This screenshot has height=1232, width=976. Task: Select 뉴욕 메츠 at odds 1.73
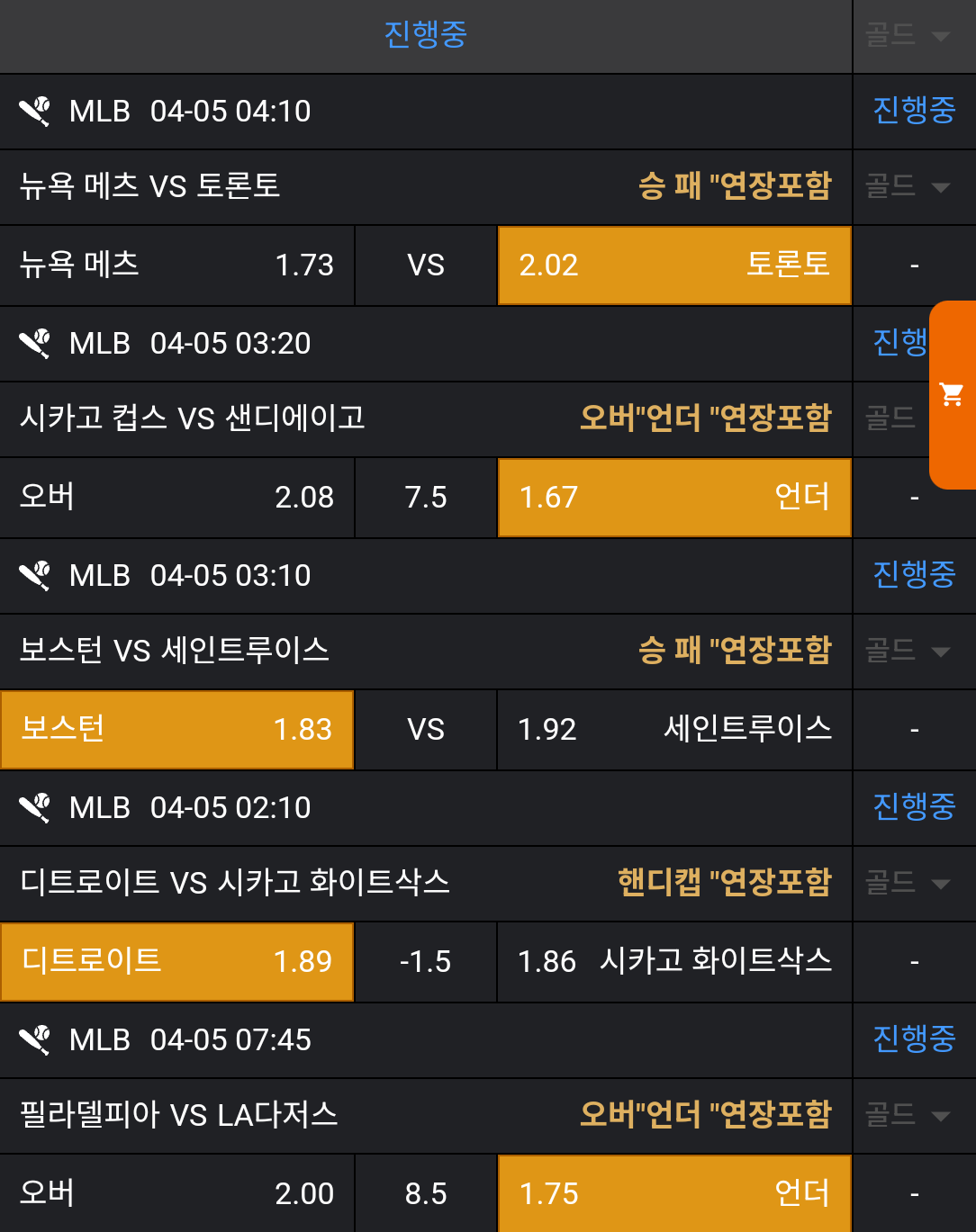click(177, 265)
